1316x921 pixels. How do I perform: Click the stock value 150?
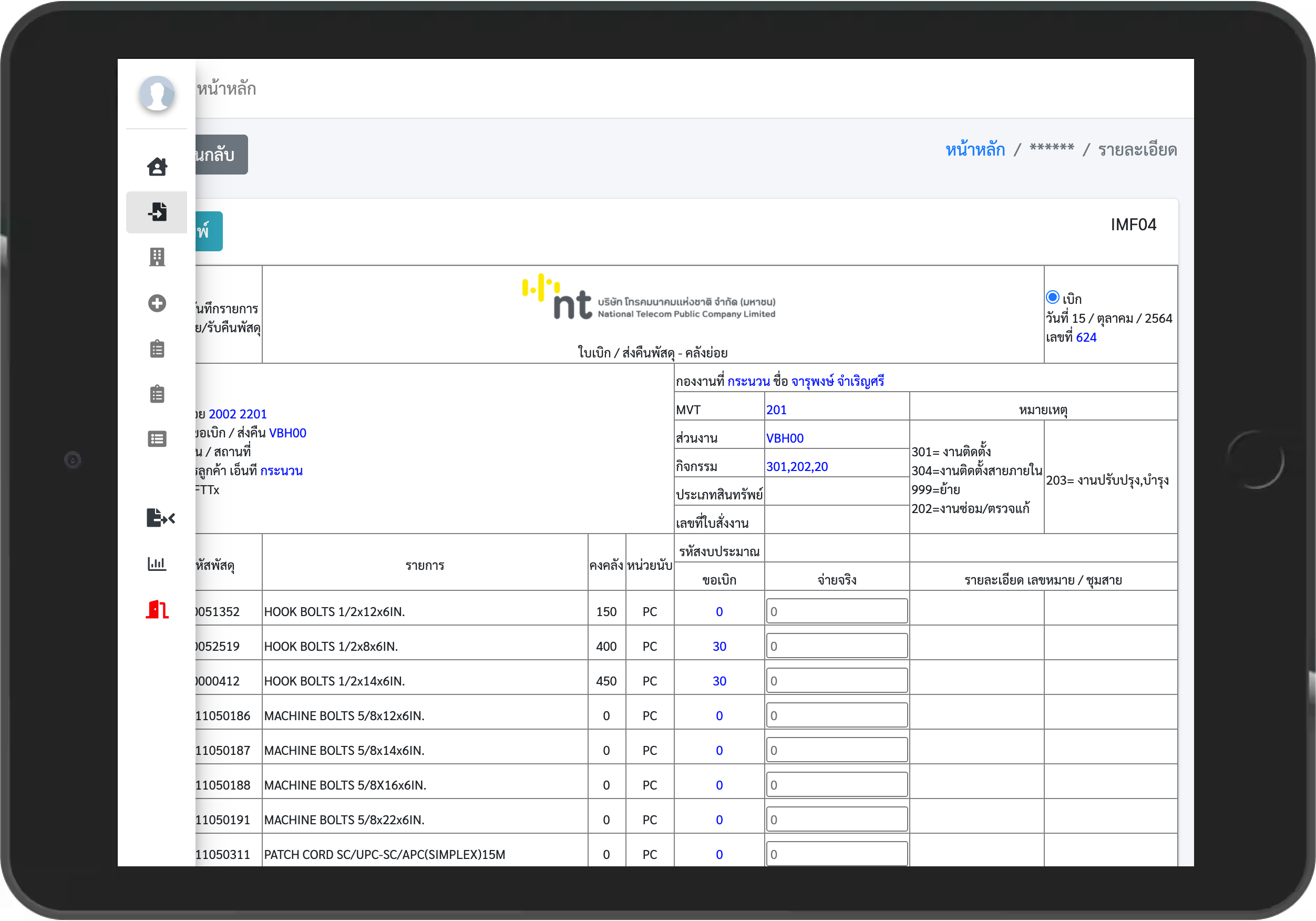point(606,611)
